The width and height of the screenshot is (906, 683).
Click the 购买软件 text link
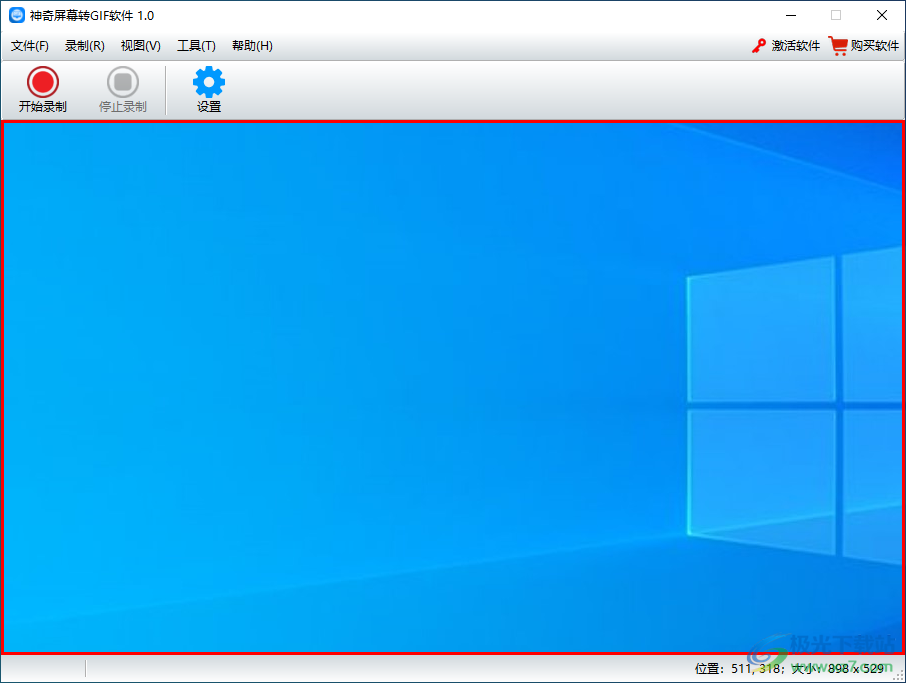875,46
